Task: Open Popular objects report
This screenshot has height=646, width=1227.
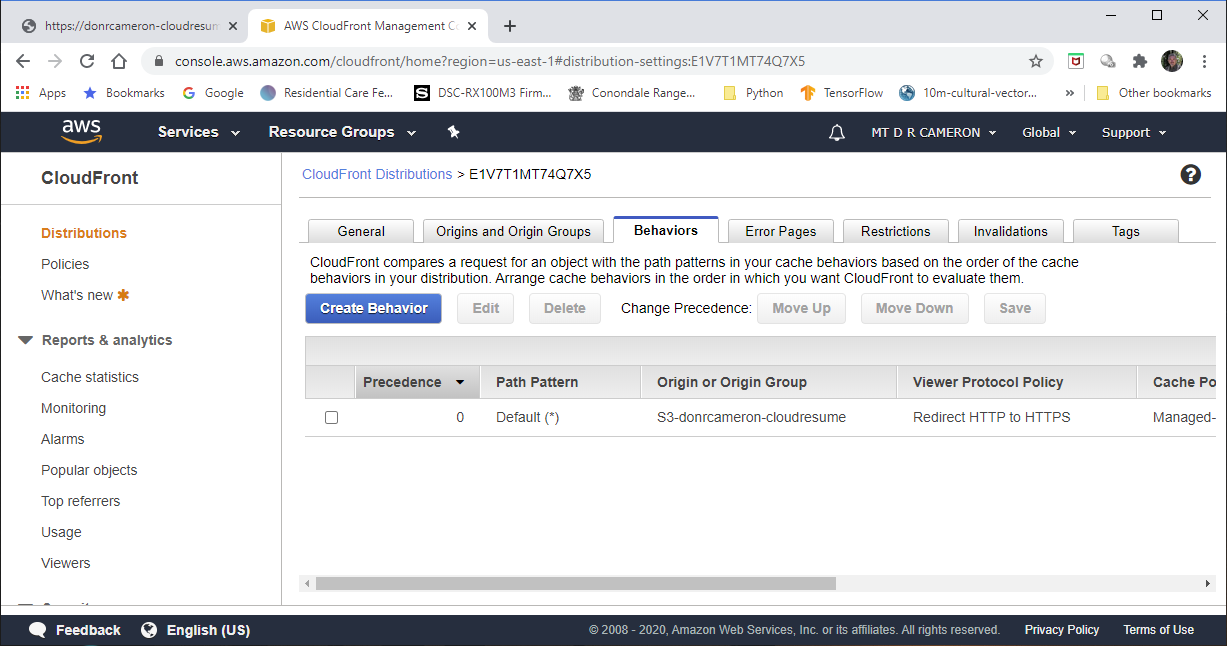Action: [x=89, y=470]
